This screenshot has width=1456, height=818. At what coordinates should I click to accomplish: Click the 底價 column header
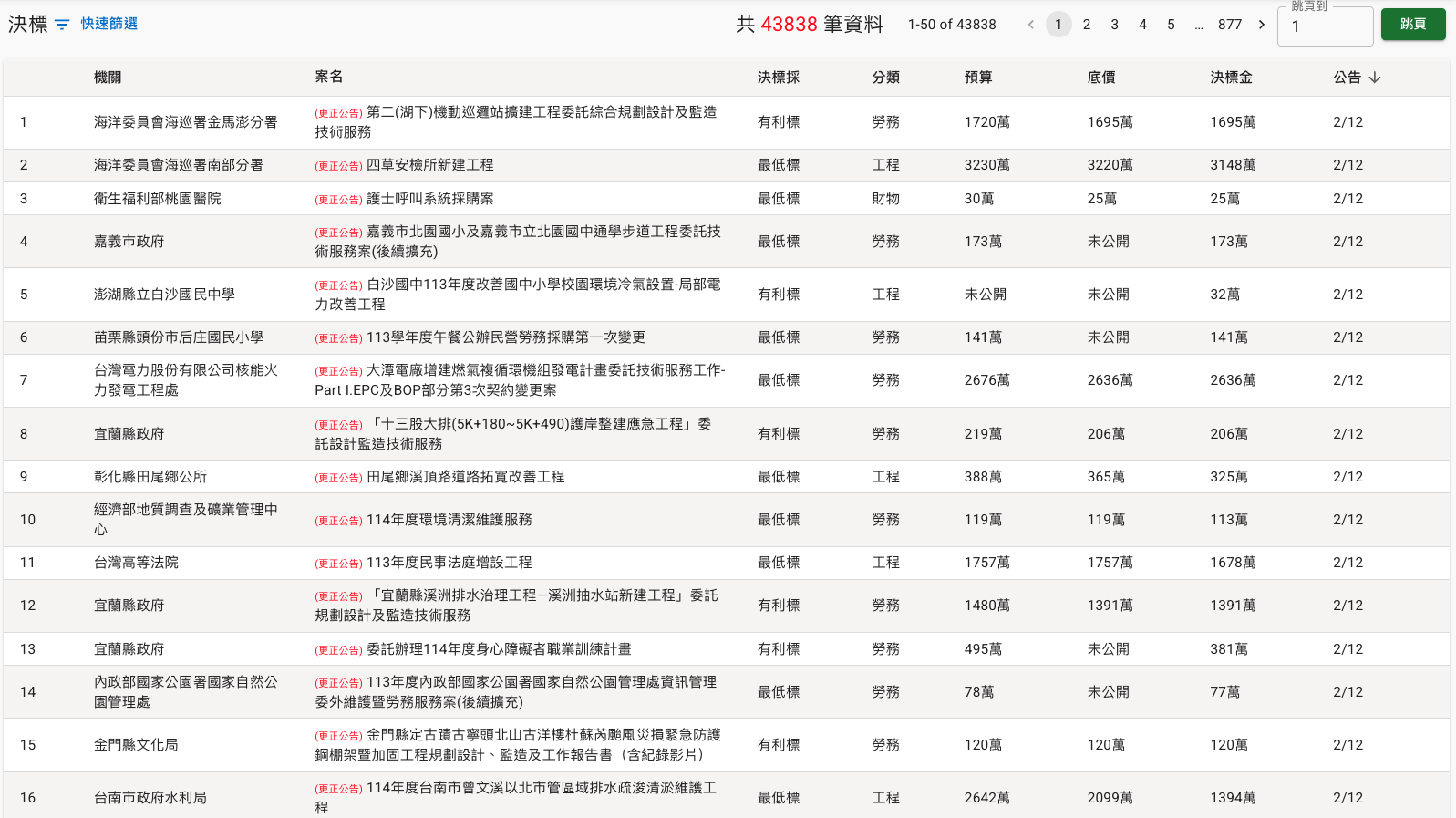1101,78
